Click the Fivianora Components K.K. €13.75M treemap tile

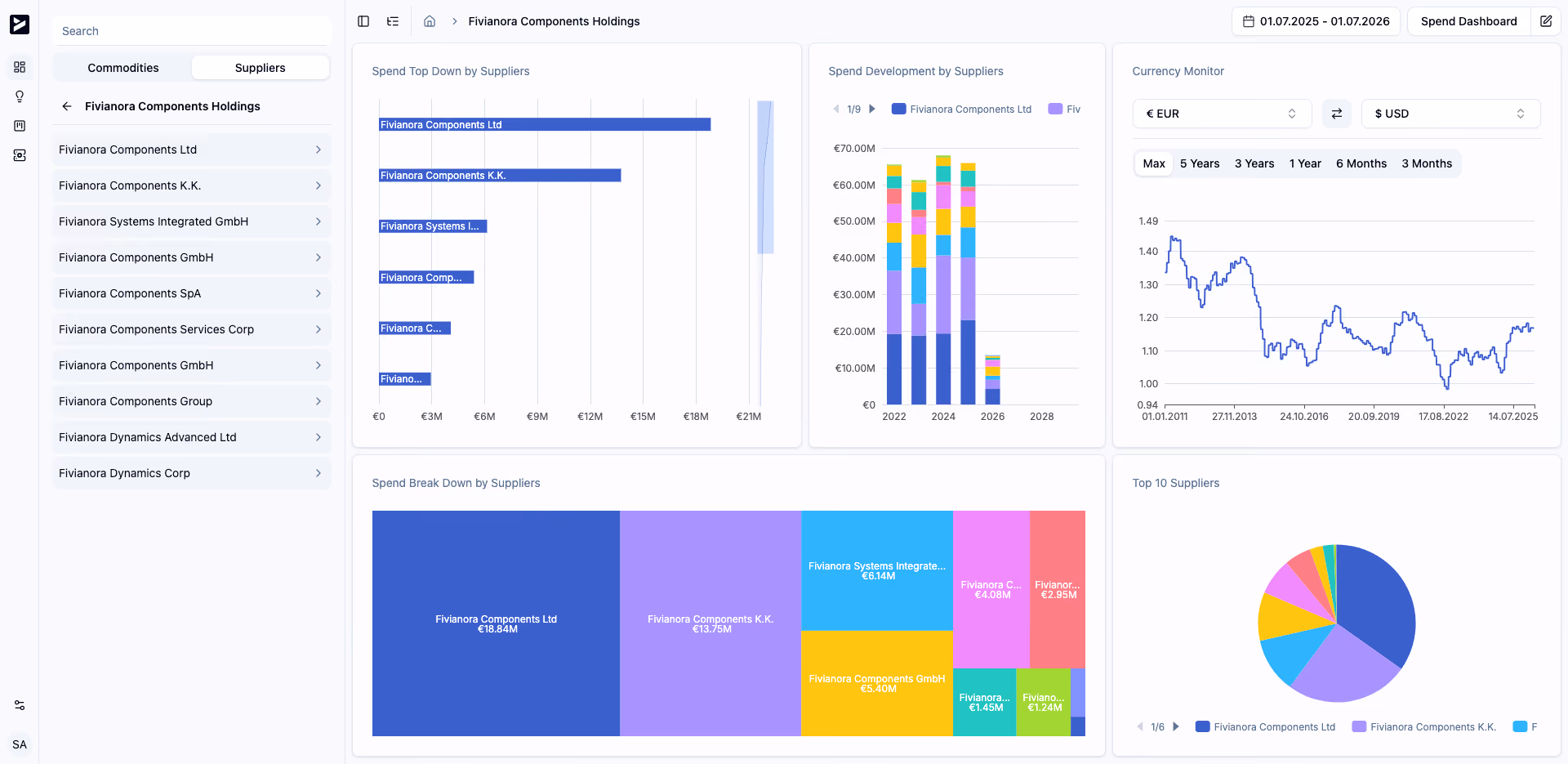click(x=710, y=623)
